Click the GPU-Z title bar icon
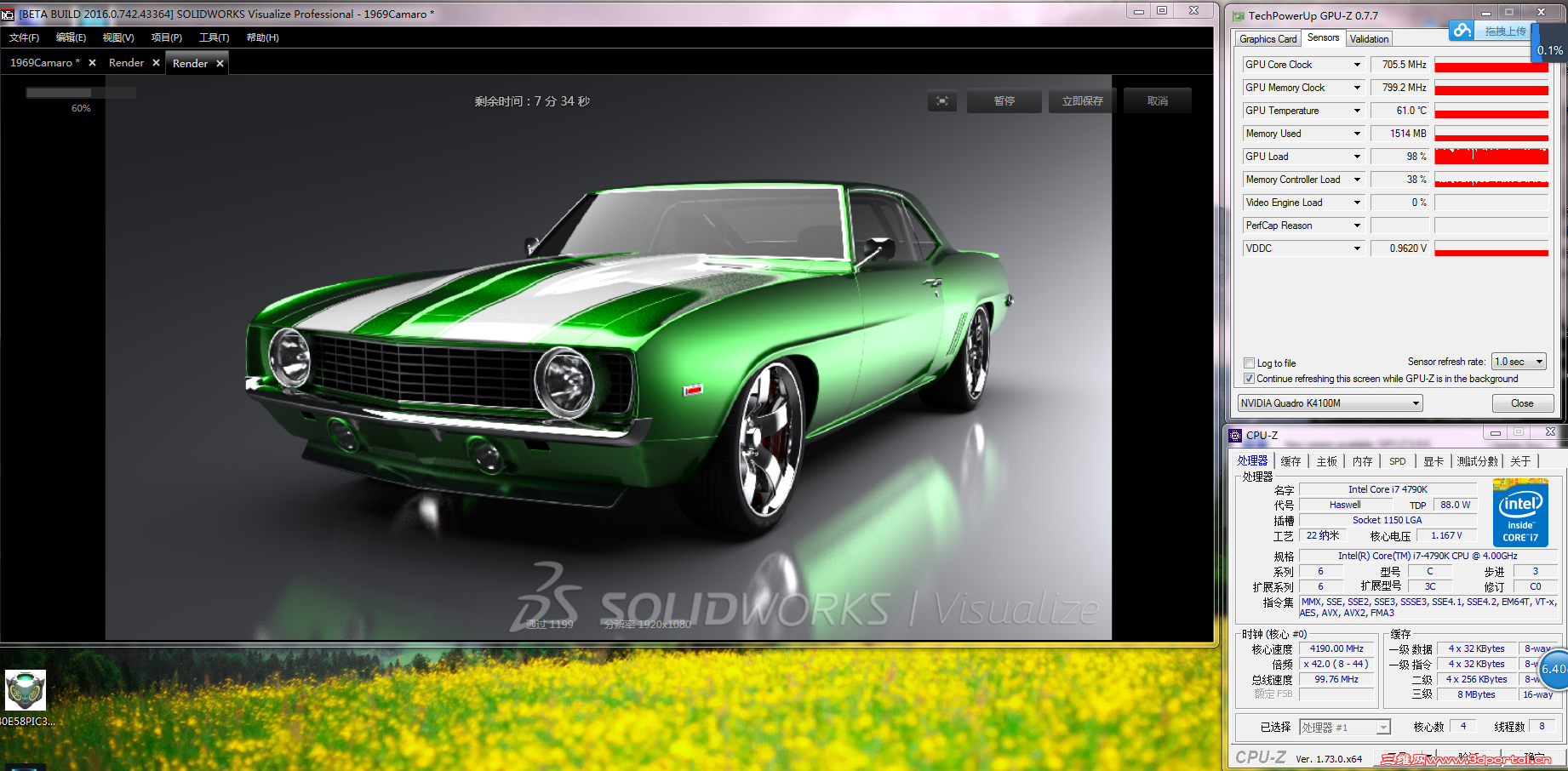 pos(1239,15)
